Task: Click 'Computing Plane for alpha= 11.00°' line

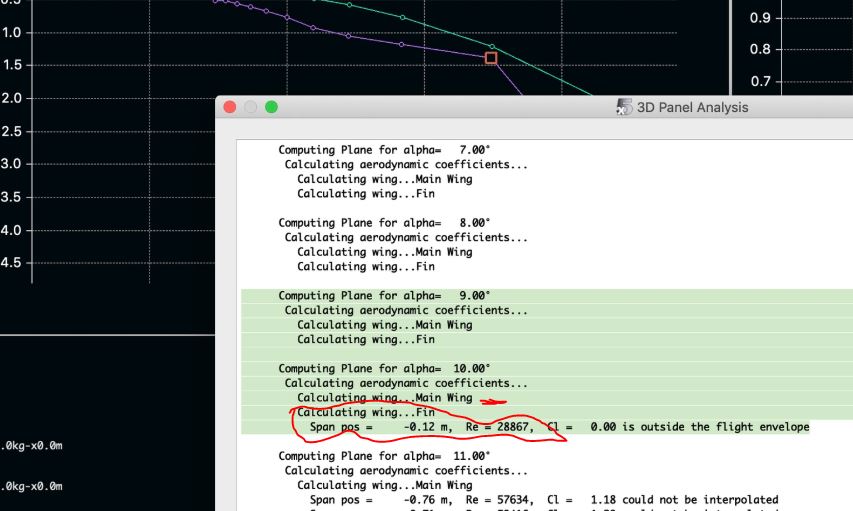Action: (384, 456)
